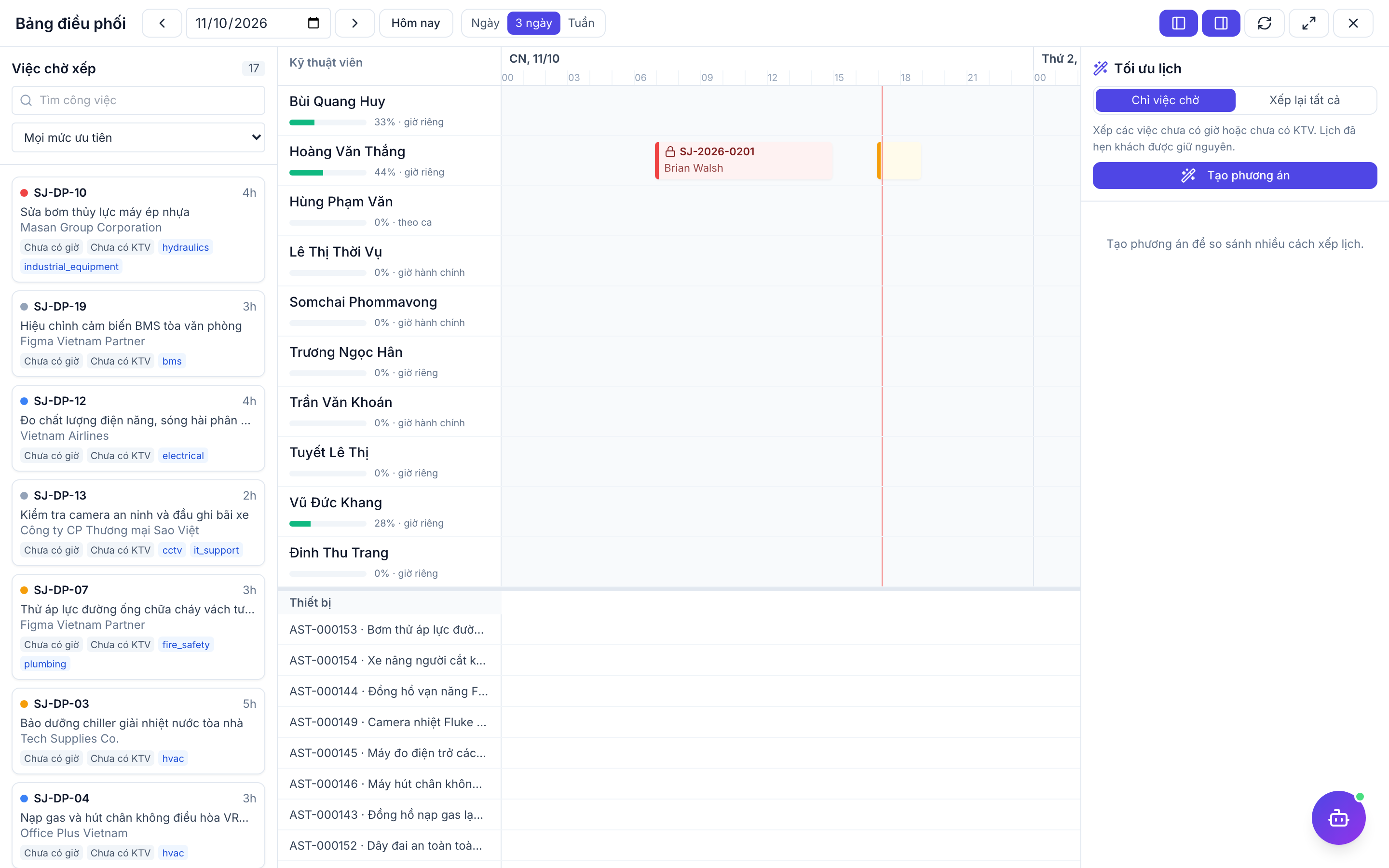Jump to Hôm nay
The width and height of the screenshot is (1389, 868).
click(416, 23)
